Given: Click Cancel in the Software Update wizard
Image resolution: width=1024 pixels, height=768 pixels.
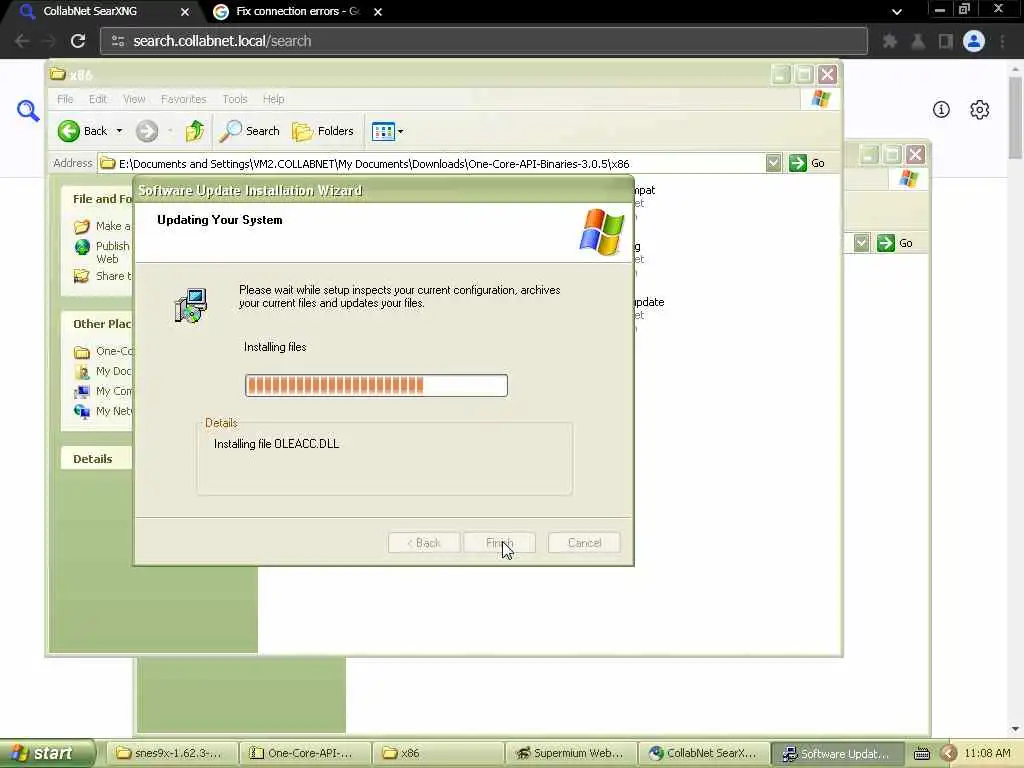Looking at the screenshot, I should pos(584,543).
